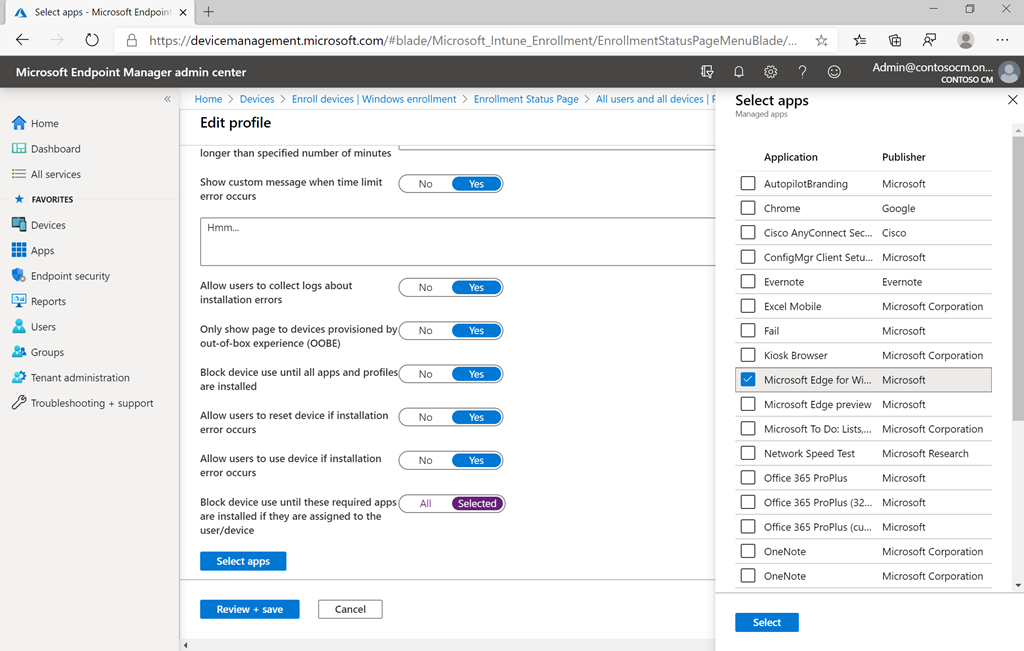Open Tenant administration
1024x651 pixels.
point(76,377)
